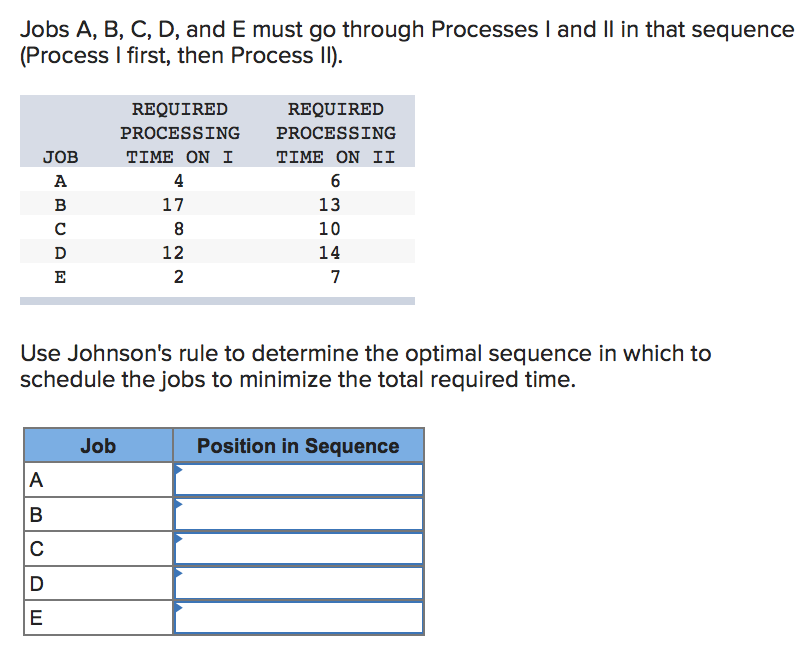Click the Position in Sequence column header
This screenshot has height=664, width=812.
tap(297, 446)
